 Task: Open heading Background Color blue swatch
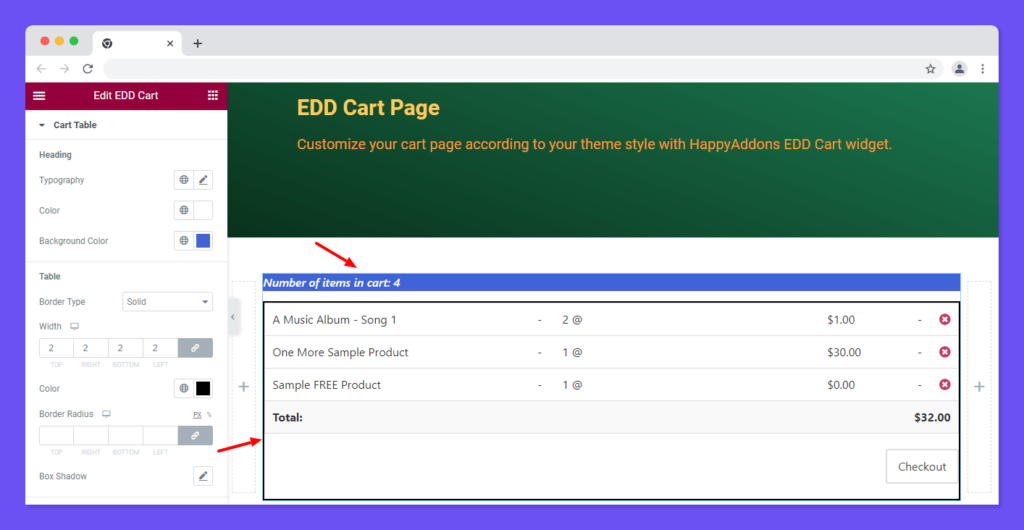(203, 241)
